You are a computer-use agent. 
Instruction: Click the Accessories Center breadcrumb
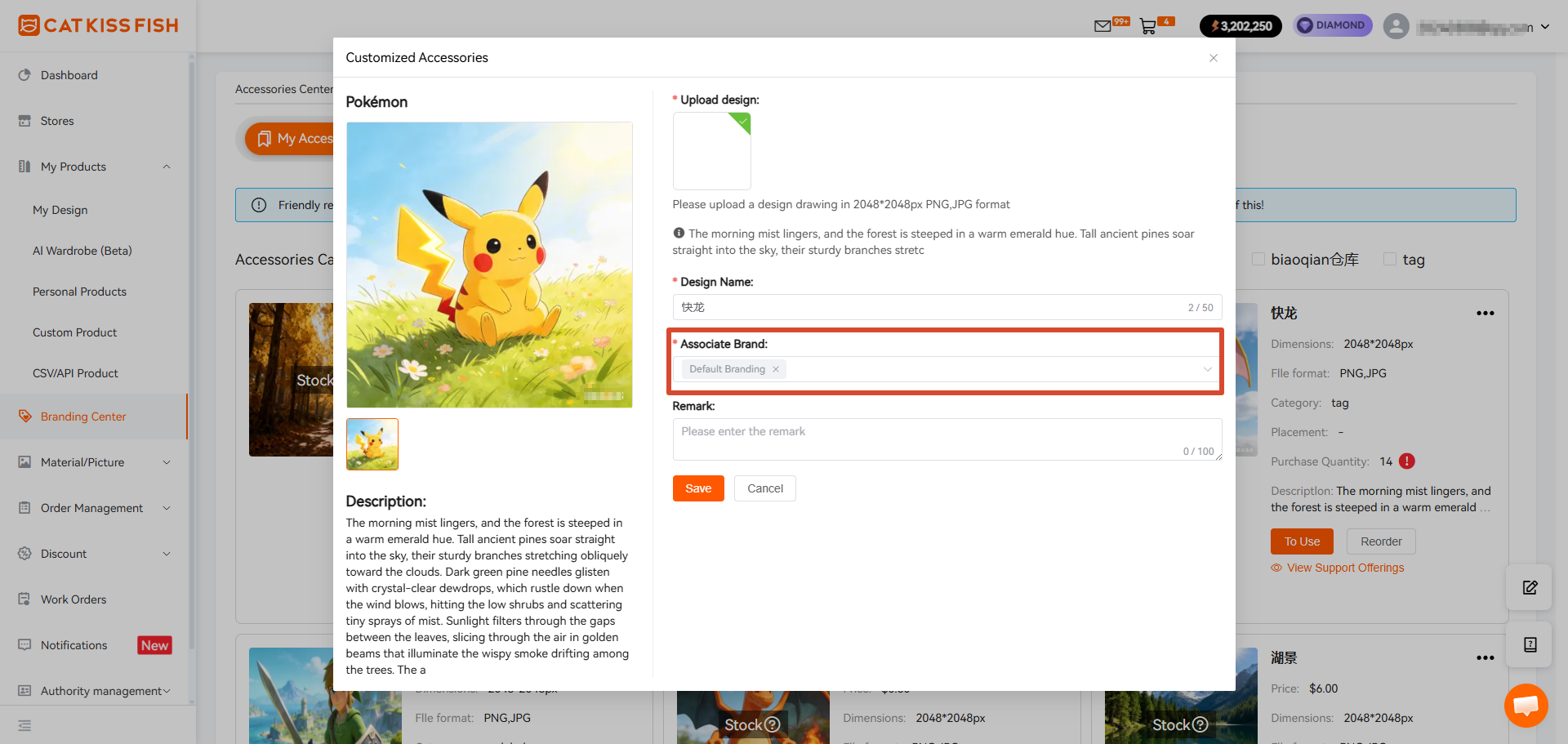coord(284,89)
